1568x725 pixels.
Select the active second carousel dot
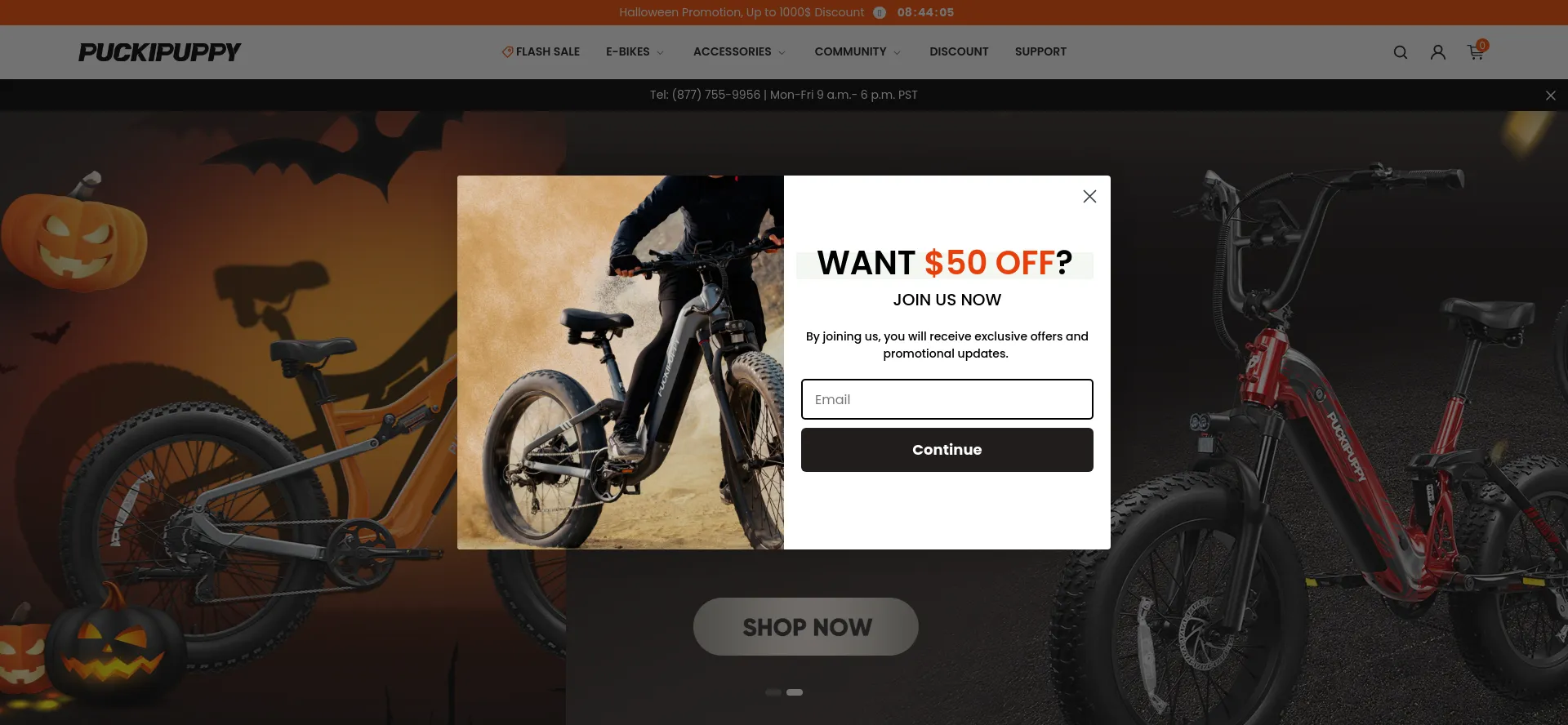pos(795,692)
